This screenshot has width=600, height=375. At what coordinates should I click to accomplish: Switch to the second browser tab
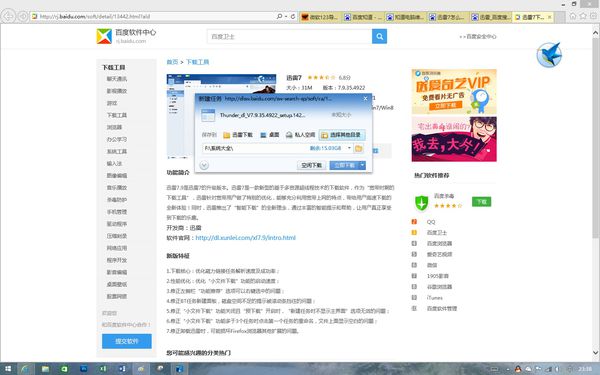(x=363, y=17)
